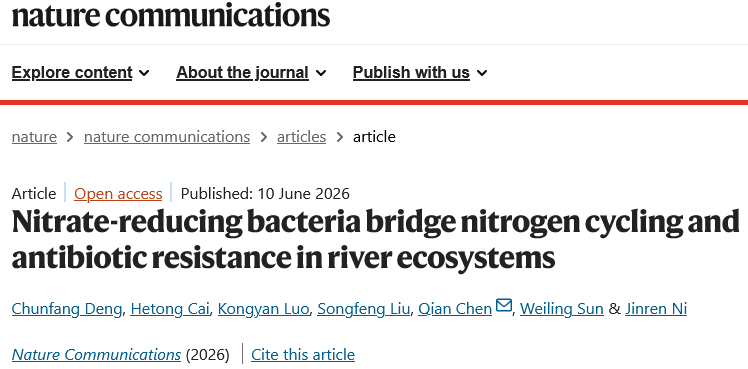Click the italic Nature Communications journal link
The height and width of the screenshot is (369, 748).
click(96, 355)
